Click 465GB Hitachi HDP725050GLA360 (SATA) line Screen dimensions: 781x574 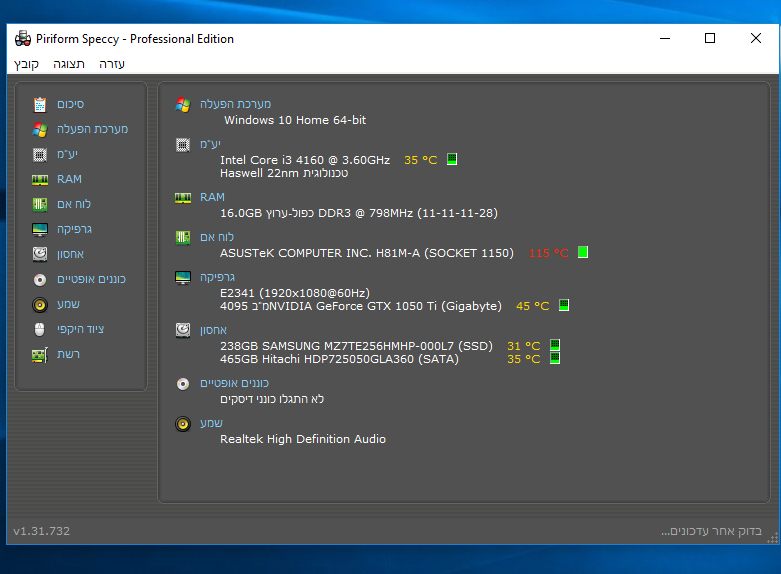click(339, 359)
